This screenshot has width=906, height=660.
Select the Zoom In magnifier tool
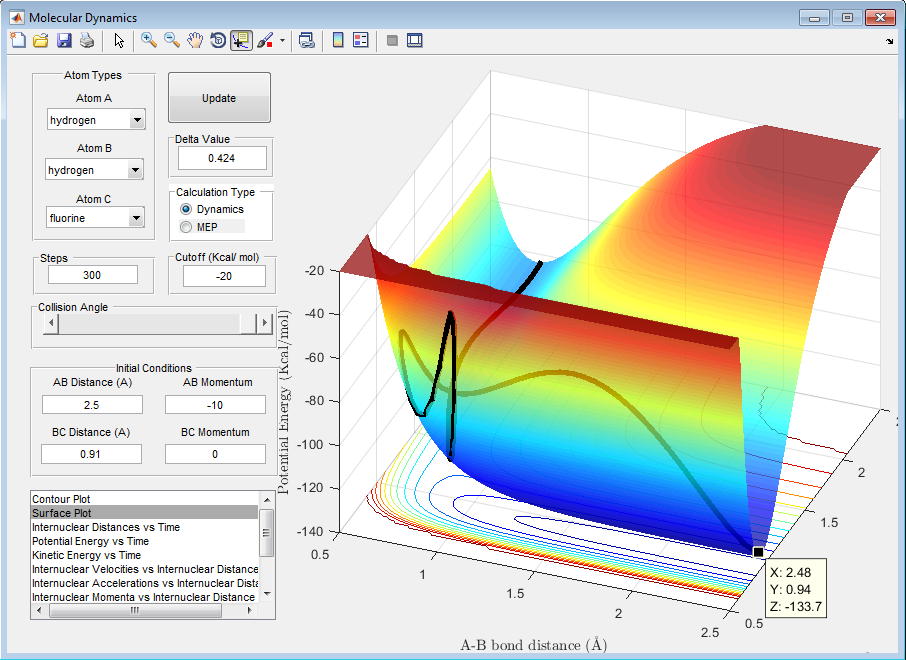pyautogui.click(x=149, y=41)
